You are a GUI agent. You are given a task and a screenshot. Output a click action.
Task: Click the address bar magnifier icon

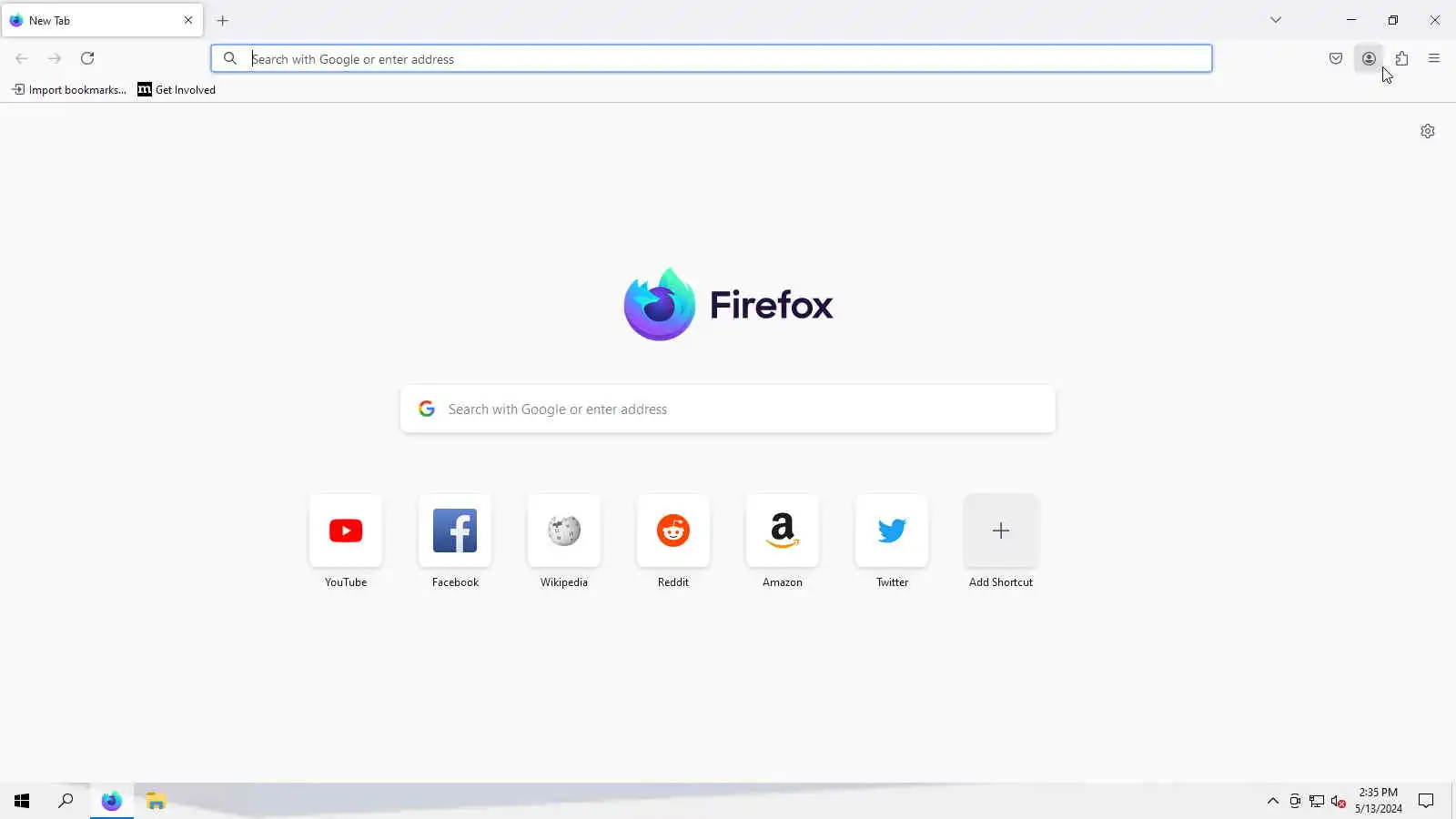tap(230, 58)
